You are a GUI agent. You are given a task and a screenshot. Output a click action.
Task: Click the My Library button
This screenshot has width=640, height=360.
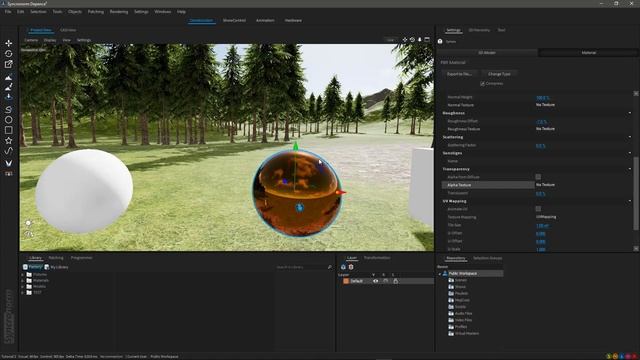click(x=56, y=267)
